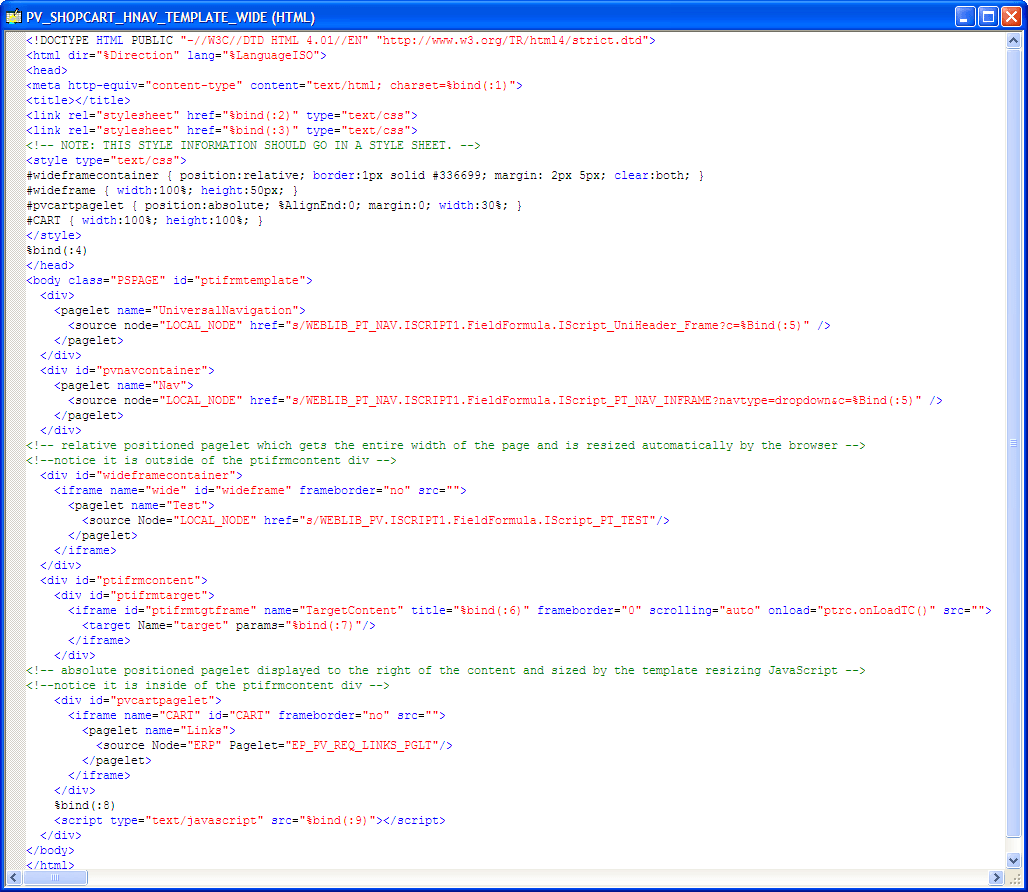Open the system menu via the HTML document icon

[x=14, y=16]
